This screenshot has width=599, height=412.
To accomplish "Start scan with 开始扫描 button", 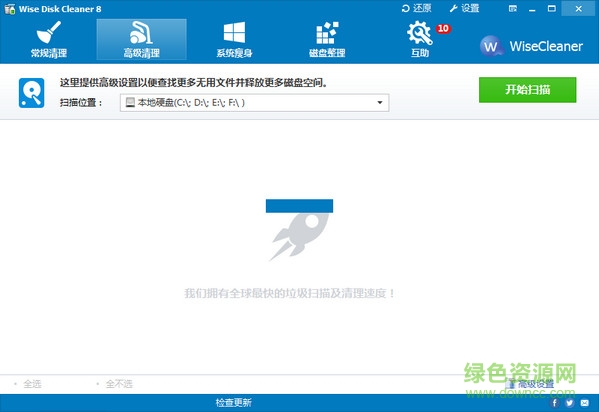I will pos(528,90).
